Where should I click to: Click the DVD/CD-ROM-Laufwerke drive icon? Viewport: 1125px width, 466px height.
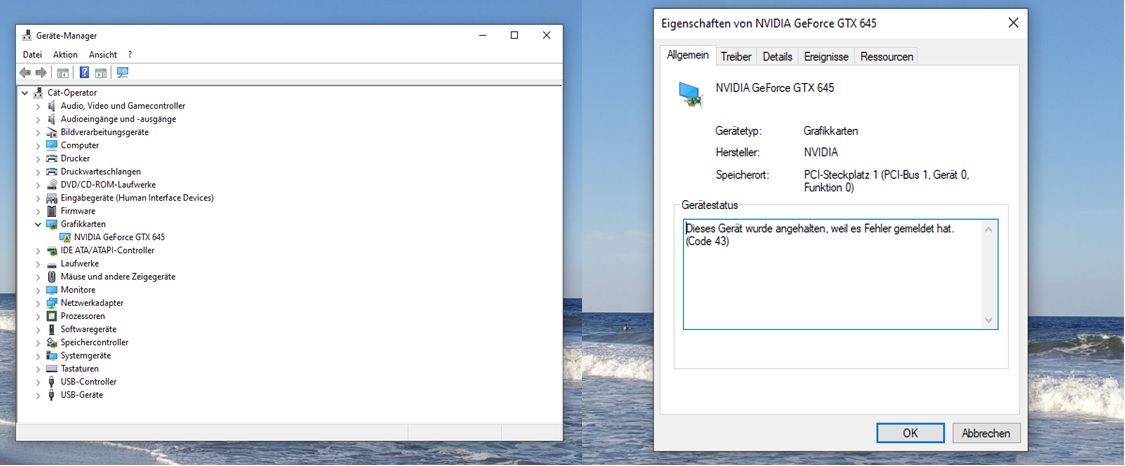coord(52,184)
